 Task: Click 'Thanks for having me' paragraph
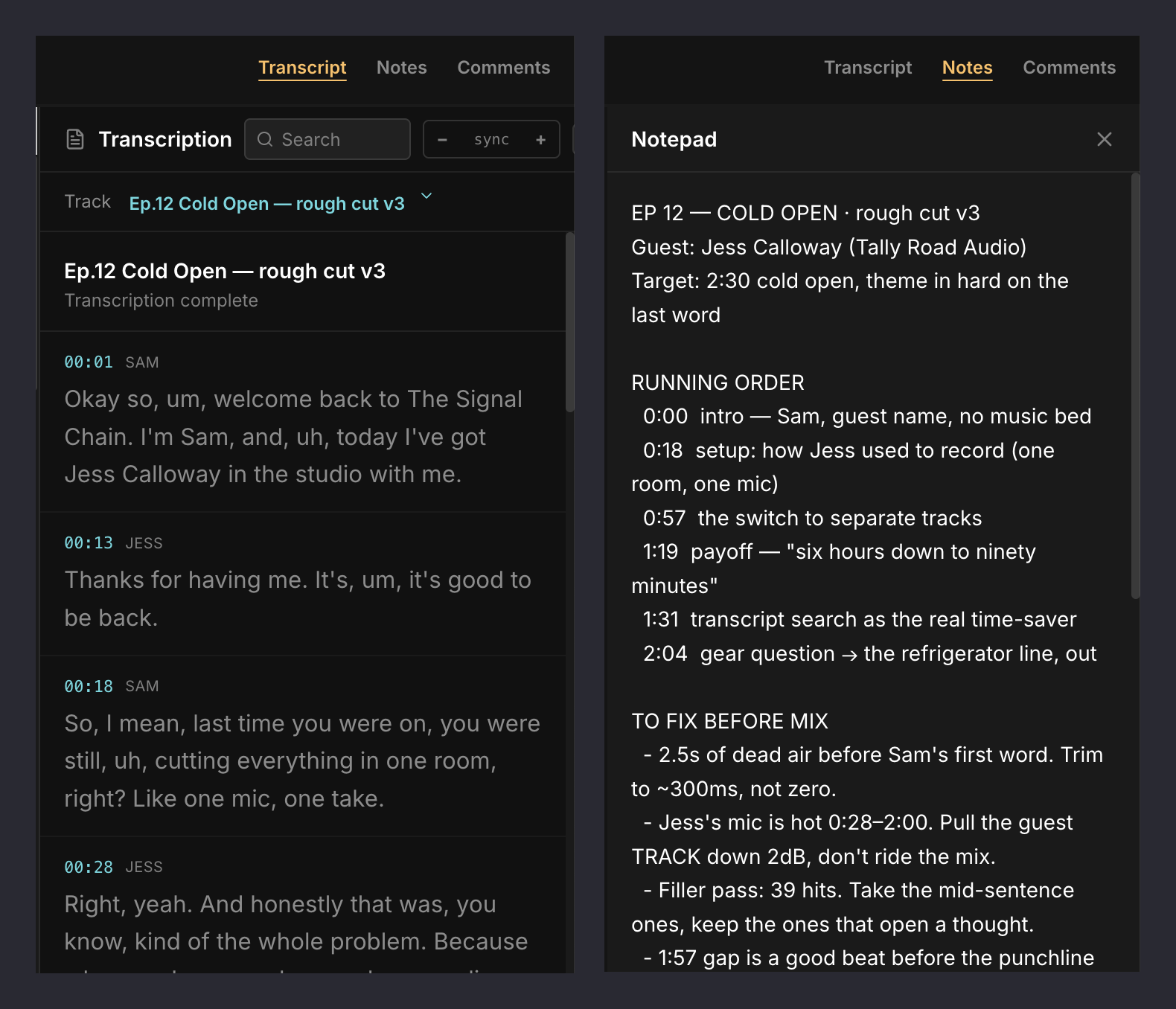[x=298, y=599]
